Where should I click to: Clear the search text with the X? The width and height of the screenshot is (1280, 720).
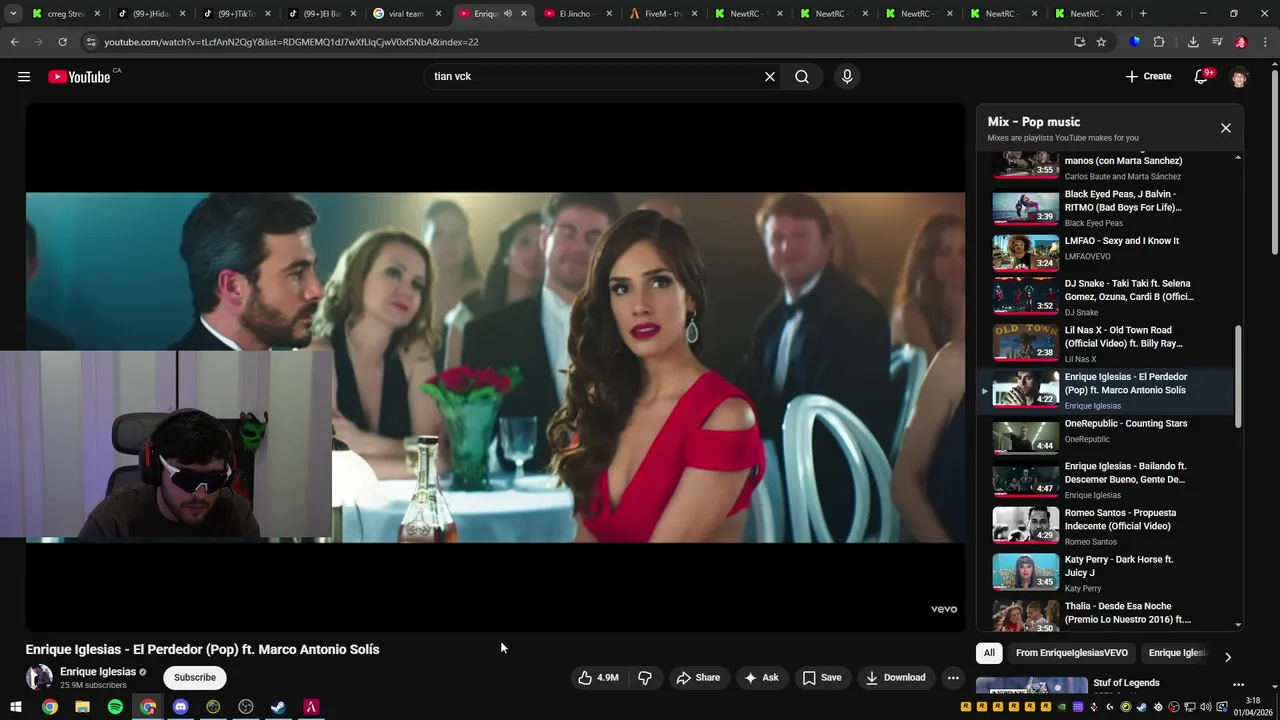tap(770, 77)
